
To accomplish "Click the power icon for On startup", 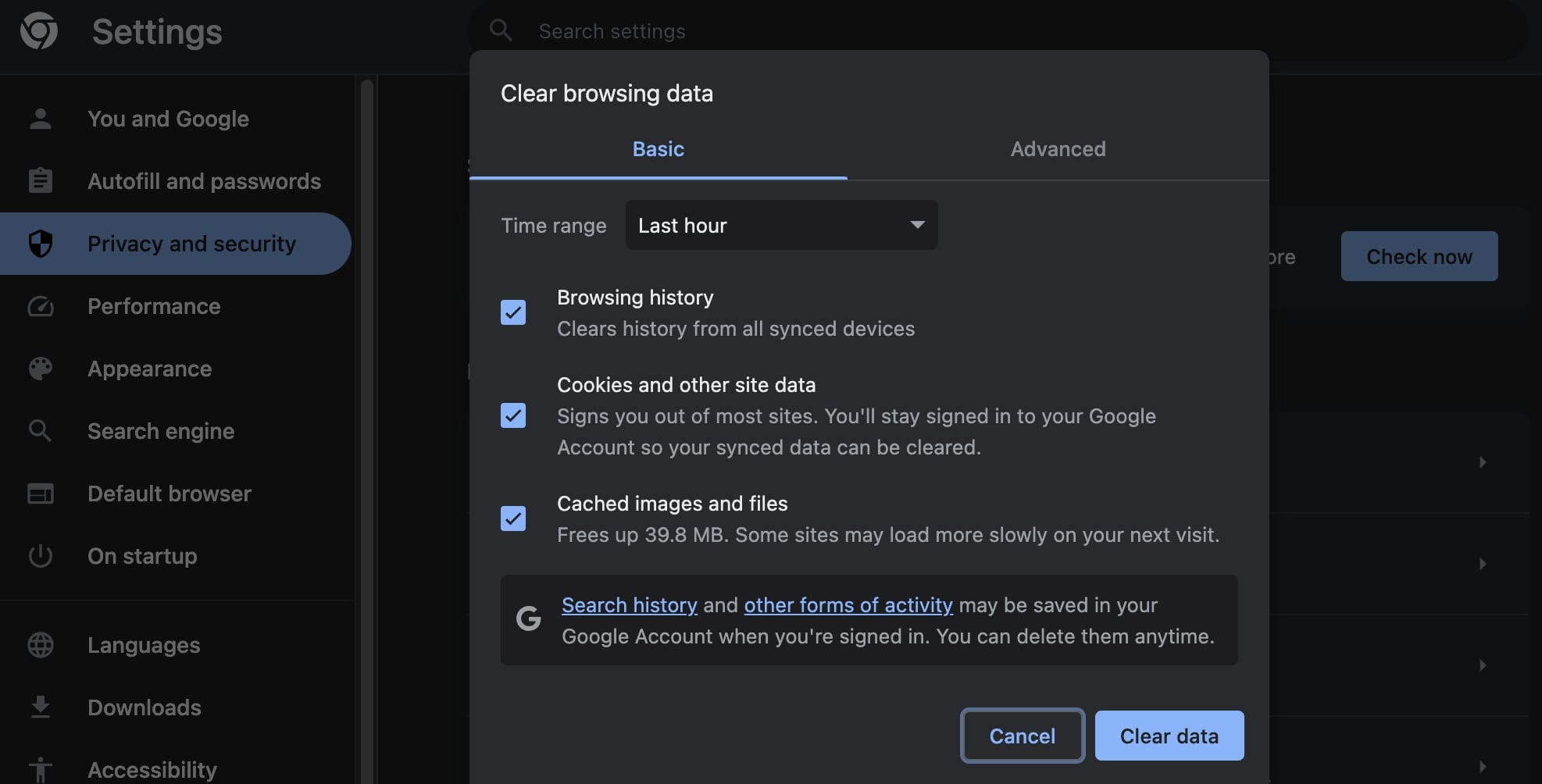I will point(40,556).
